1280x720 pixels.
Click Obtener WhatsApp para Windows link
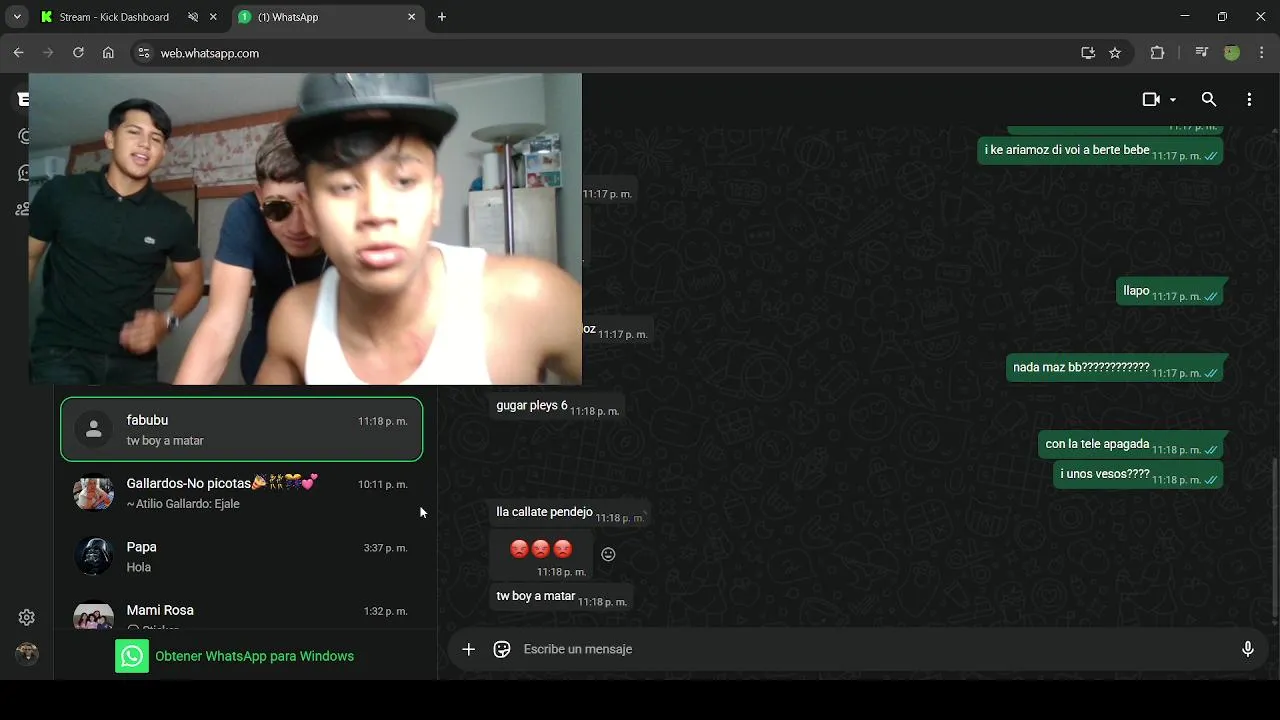(x=254, y=656)
